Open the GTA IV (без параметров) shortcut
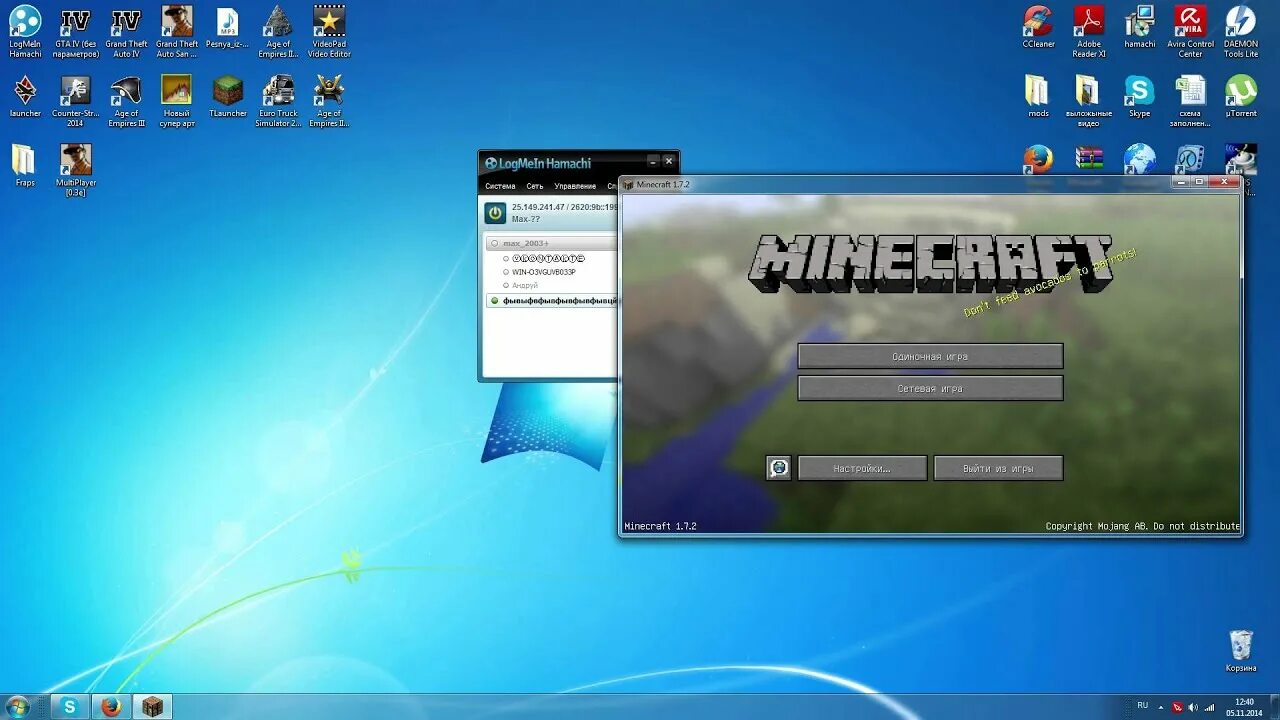Image resolution: width=1280 pixels, height=720 pixels. [x=75, y=31]
